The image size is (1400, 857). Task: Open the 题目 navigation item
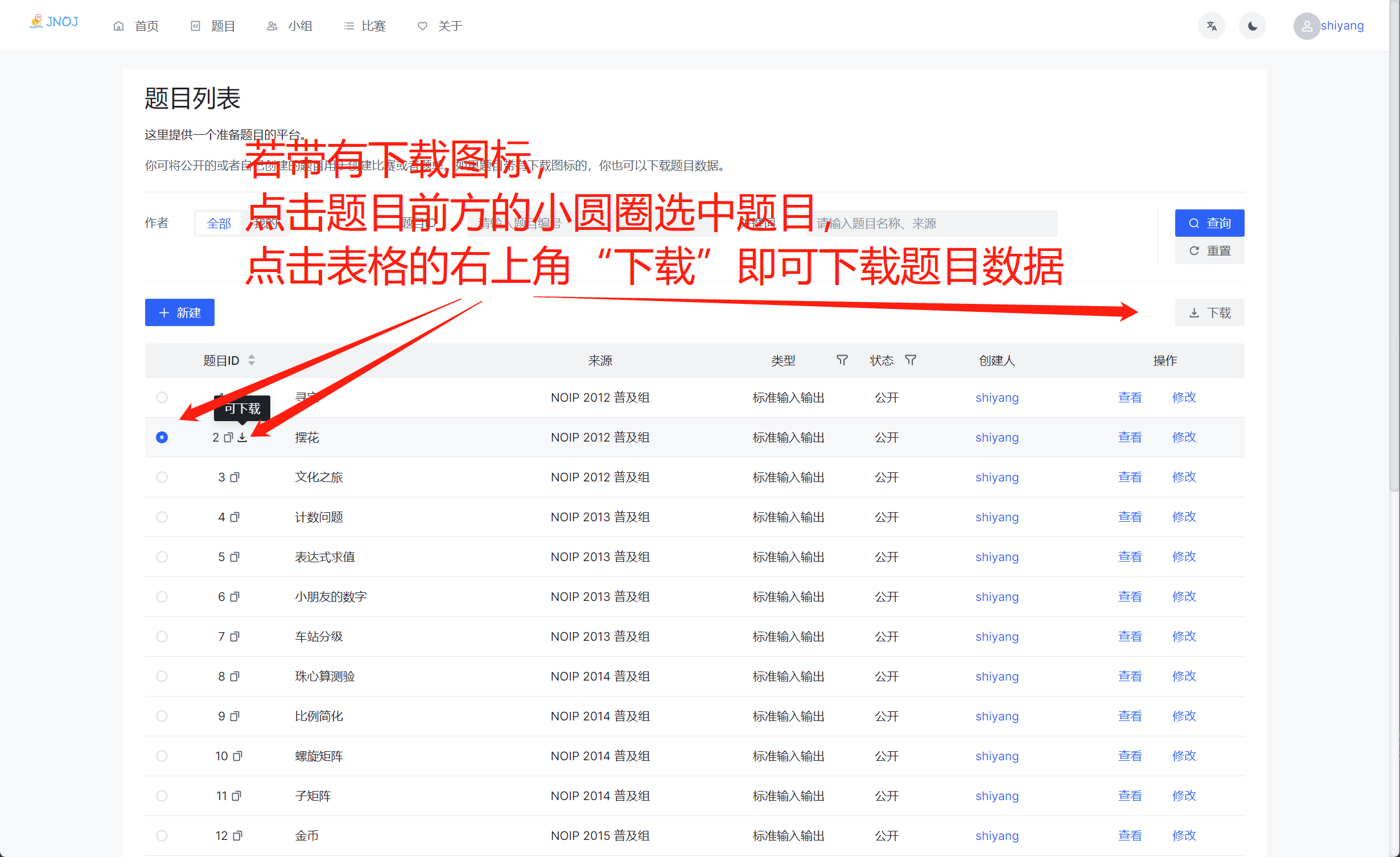click(213, 26)
